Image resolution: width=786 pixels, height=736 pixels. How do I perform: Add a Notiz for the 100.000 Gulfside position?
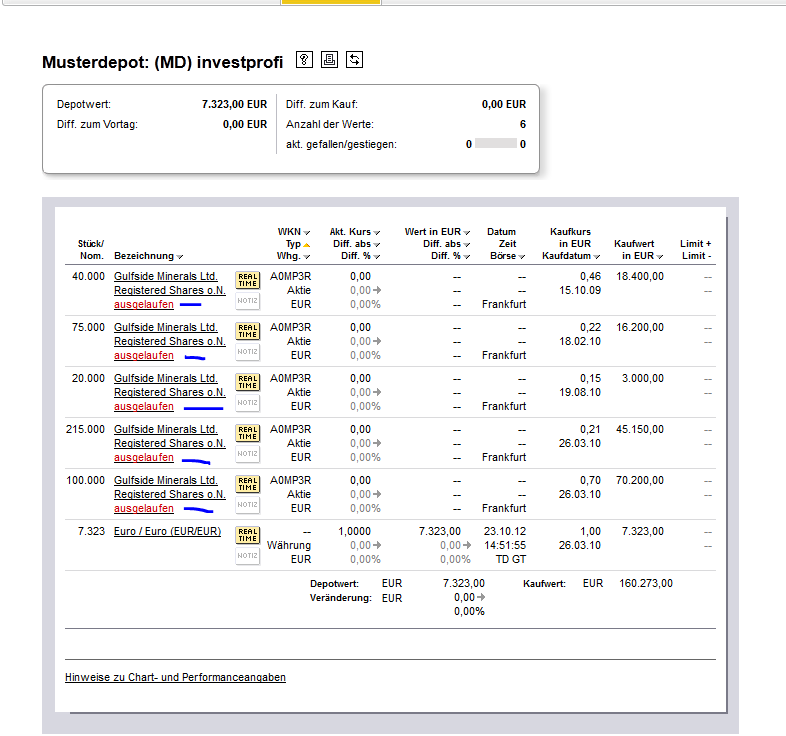pos(248,505)
